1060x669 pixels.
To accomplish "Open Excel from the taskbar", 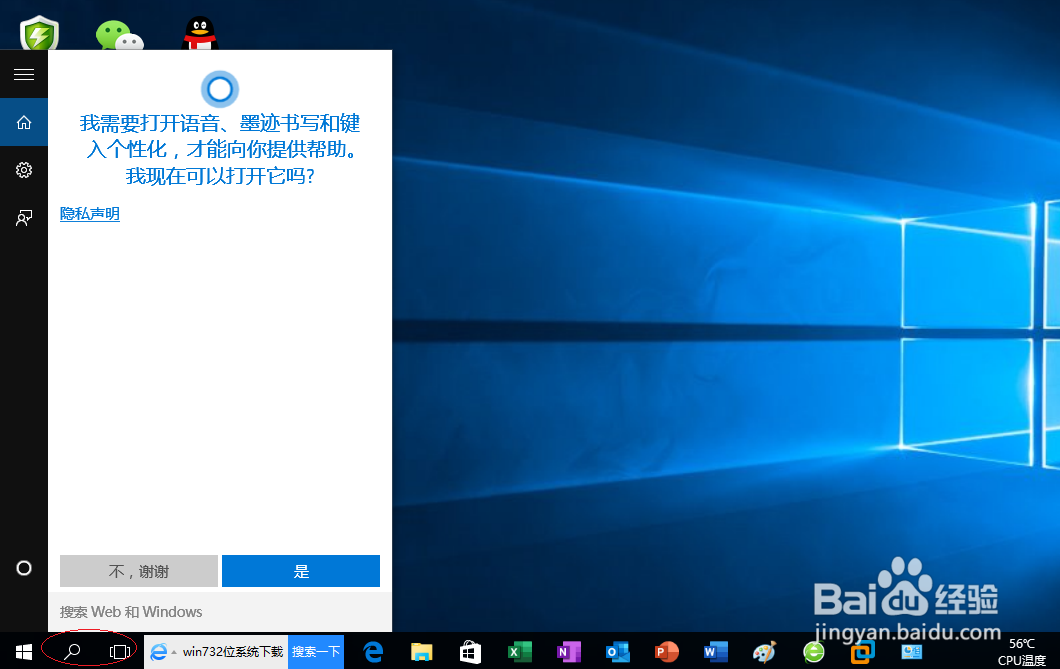I will pos(519,651).
